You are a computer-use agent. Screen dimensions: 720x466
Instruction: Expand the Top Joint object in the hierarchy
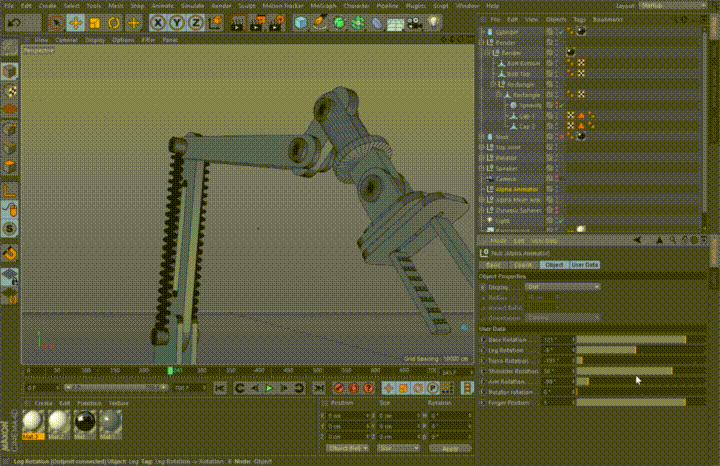click(x=482, y=147)
